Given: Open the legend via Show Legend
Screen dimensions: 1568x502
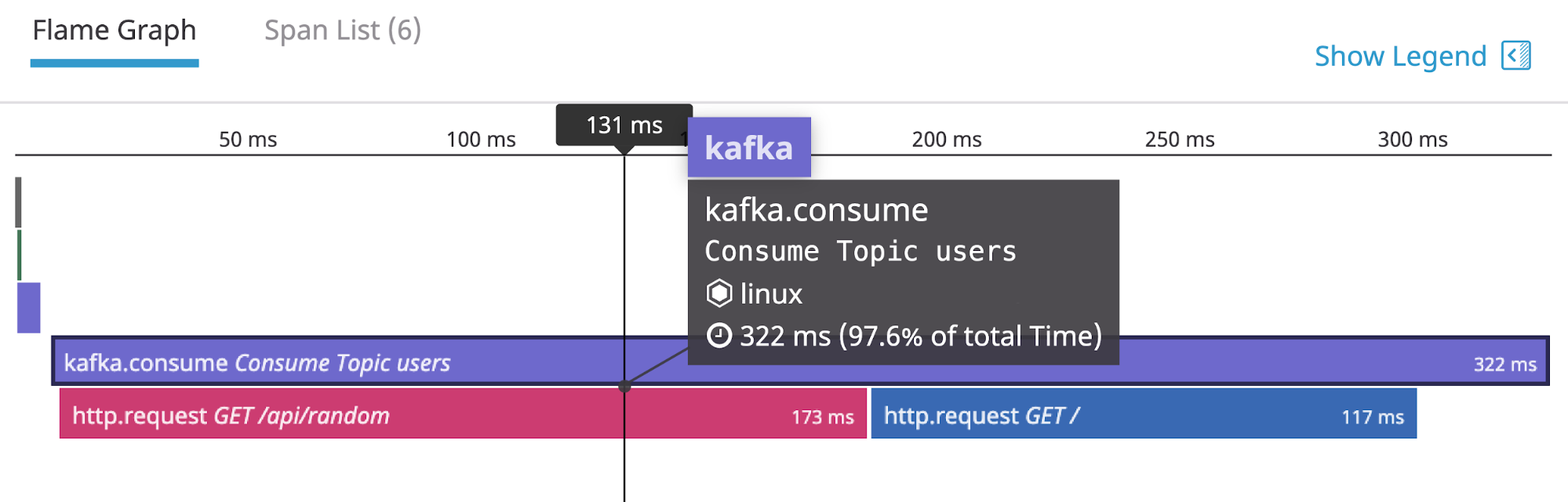Looking at the screenshot, I should [1399, 56].
